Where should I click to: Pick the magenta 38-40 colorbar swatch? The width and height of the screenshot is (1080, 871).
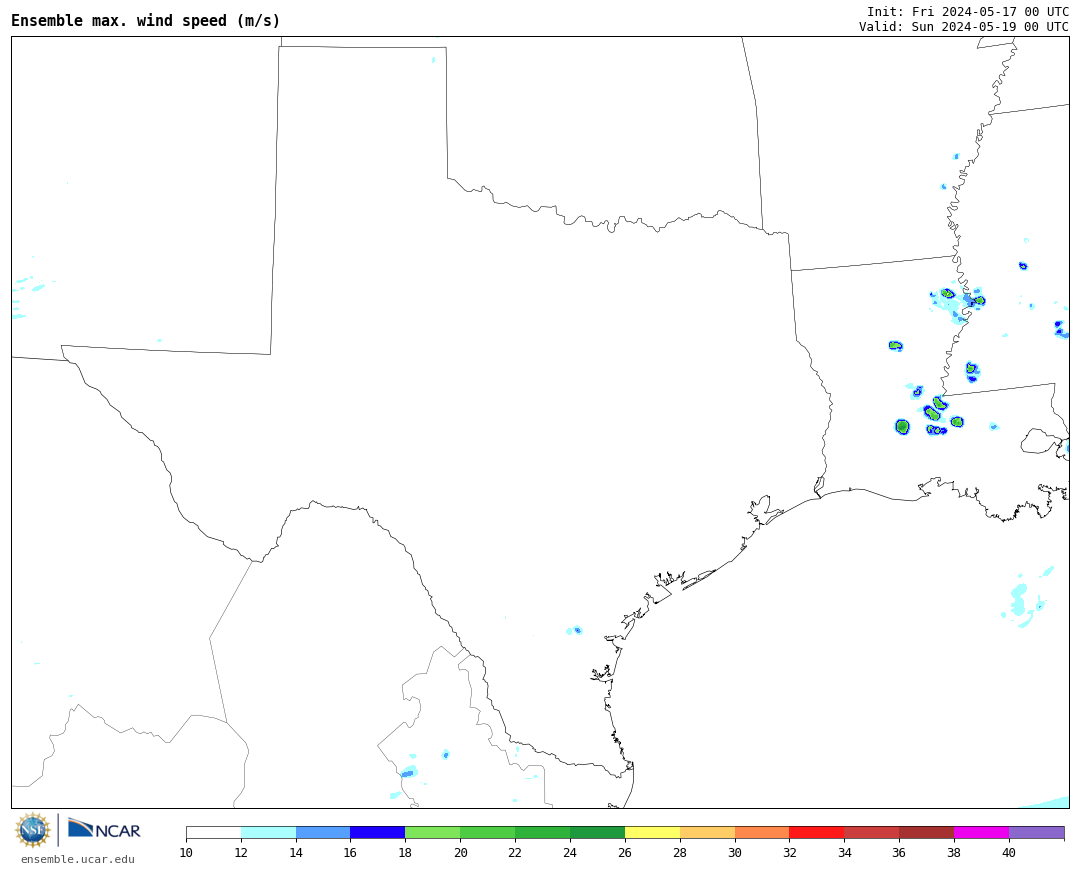coord(982,832)
